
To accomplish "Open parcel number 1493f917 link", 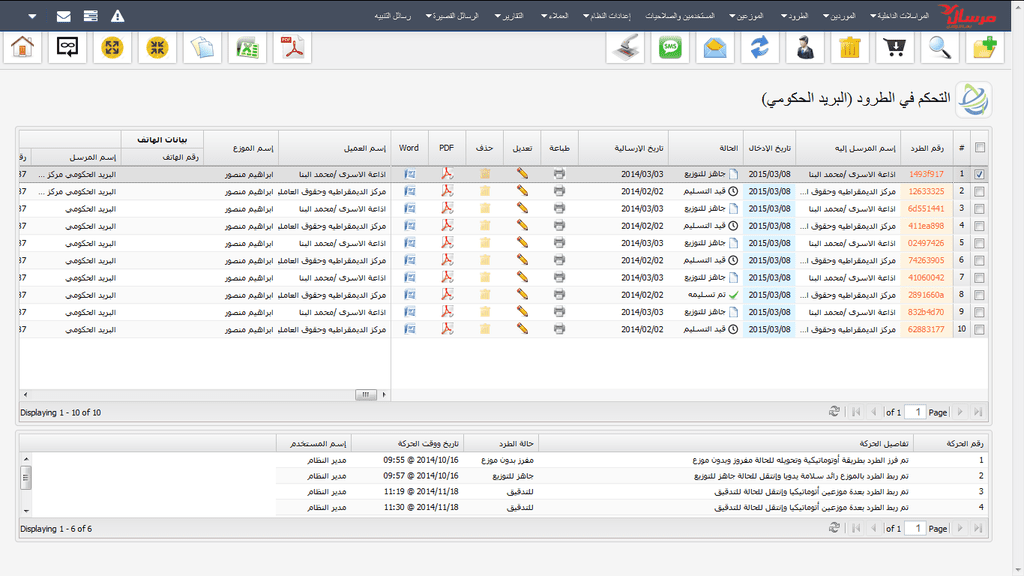I will click(x=925, y=174).
